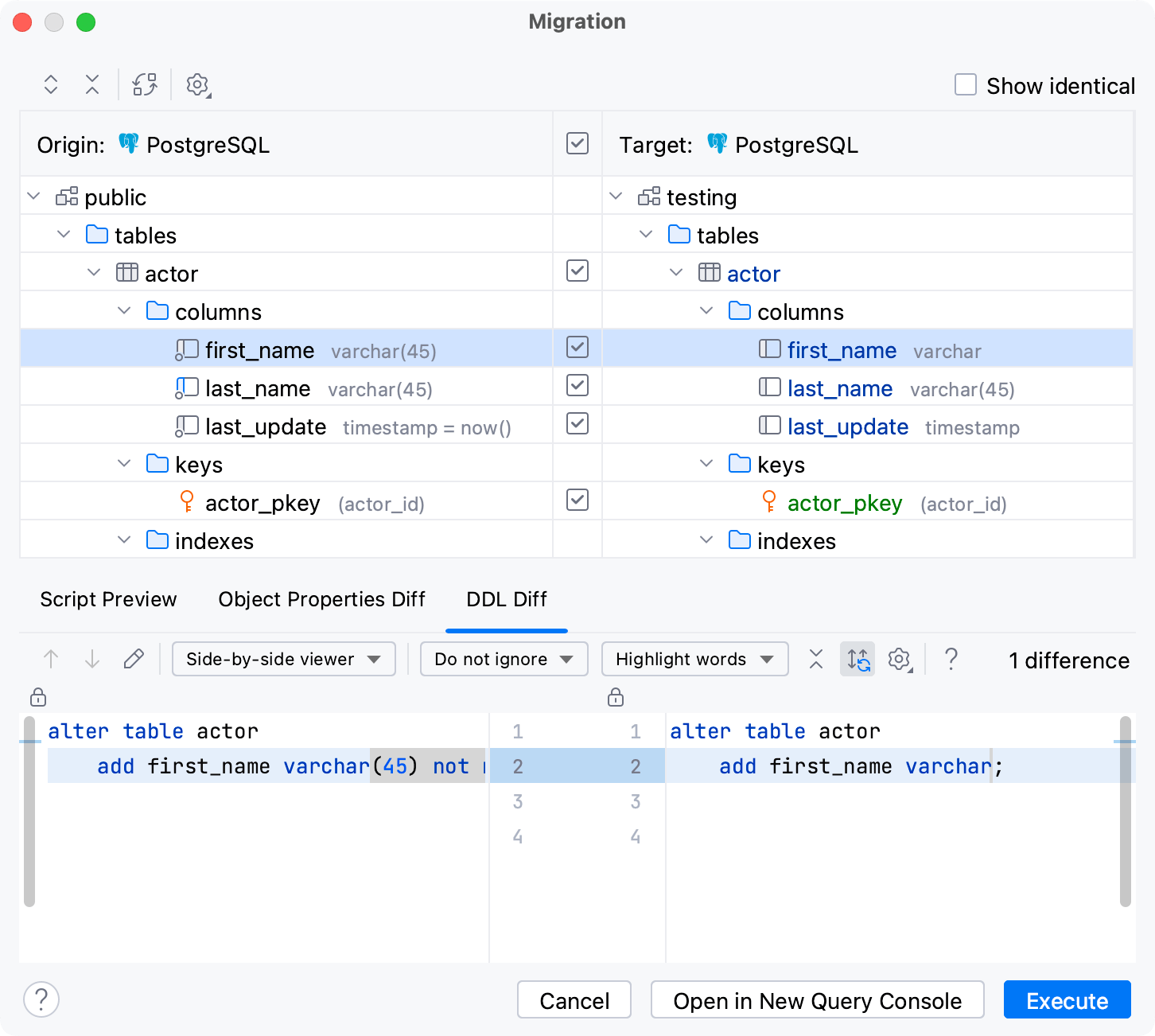The image size is (1155, 1036).
Task: Jump to next difference down arrow
Action: (92, 659)
